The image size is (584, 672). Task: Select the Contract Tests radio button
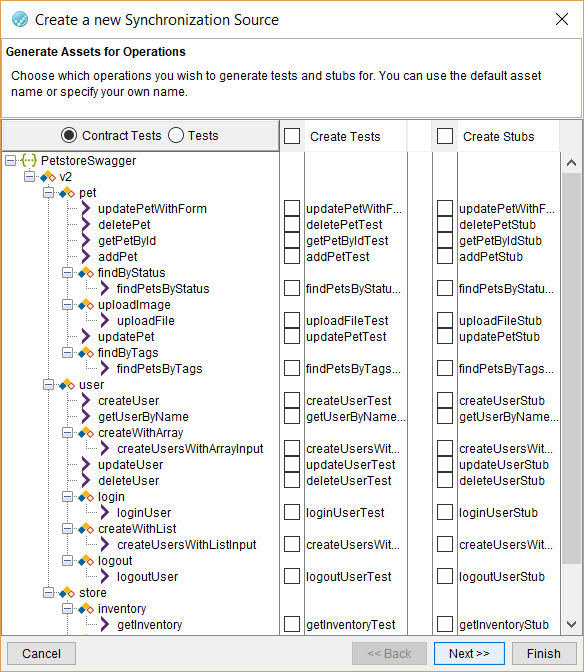coord(69,135)
